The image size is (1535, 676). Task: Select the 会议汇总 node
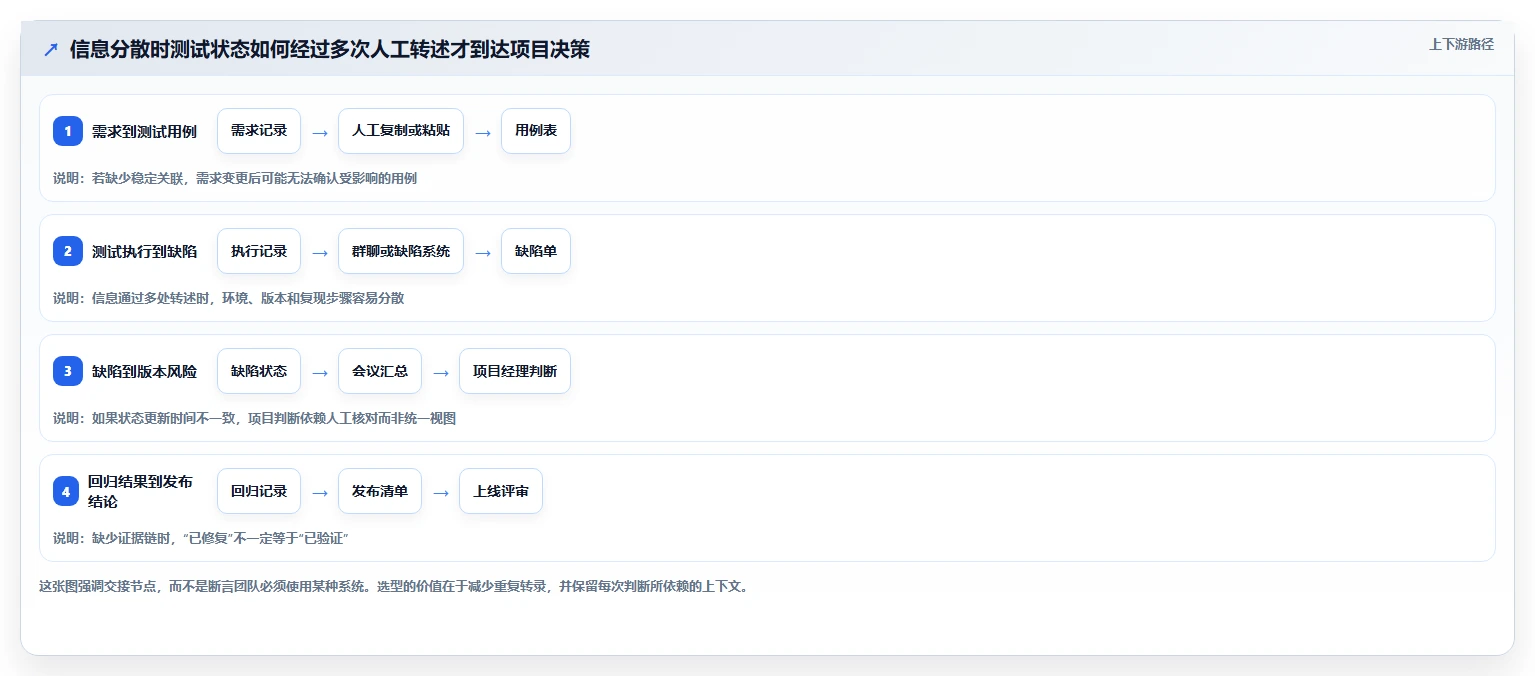(x=380, y=371)
